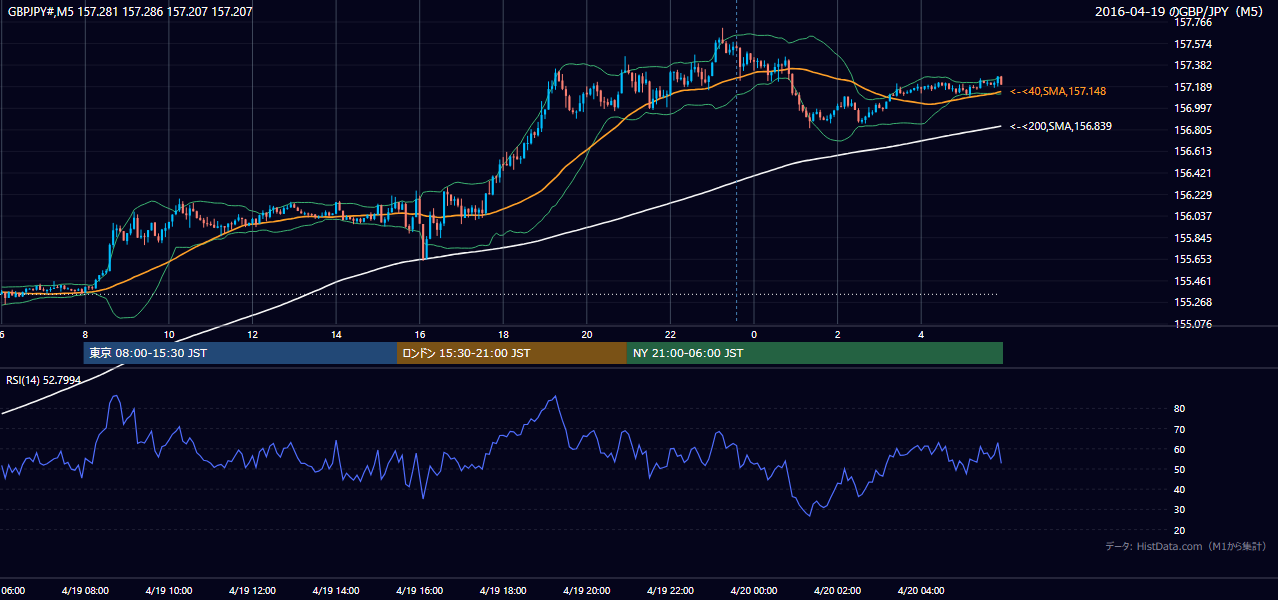1278x600 pixels.
Task: Click the NY 21:00-06:00 JST session bar
Action: [x=814, y=353]
